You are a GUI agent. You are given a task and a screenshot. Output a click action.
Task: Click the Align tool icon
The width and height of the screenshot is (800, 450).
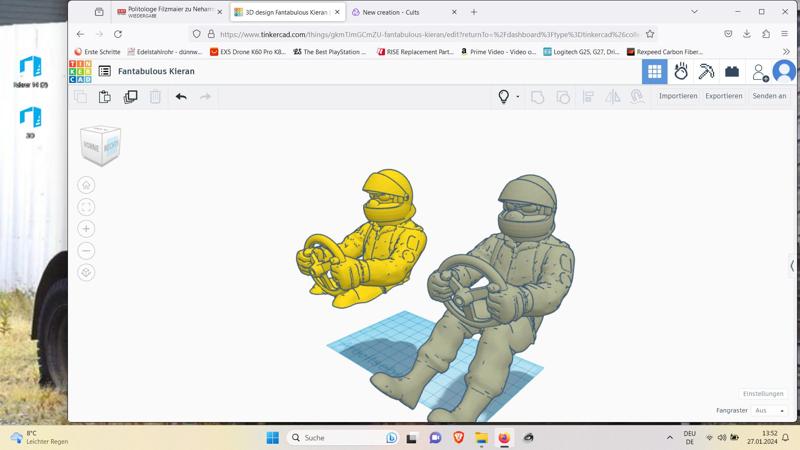pos(588,97)
